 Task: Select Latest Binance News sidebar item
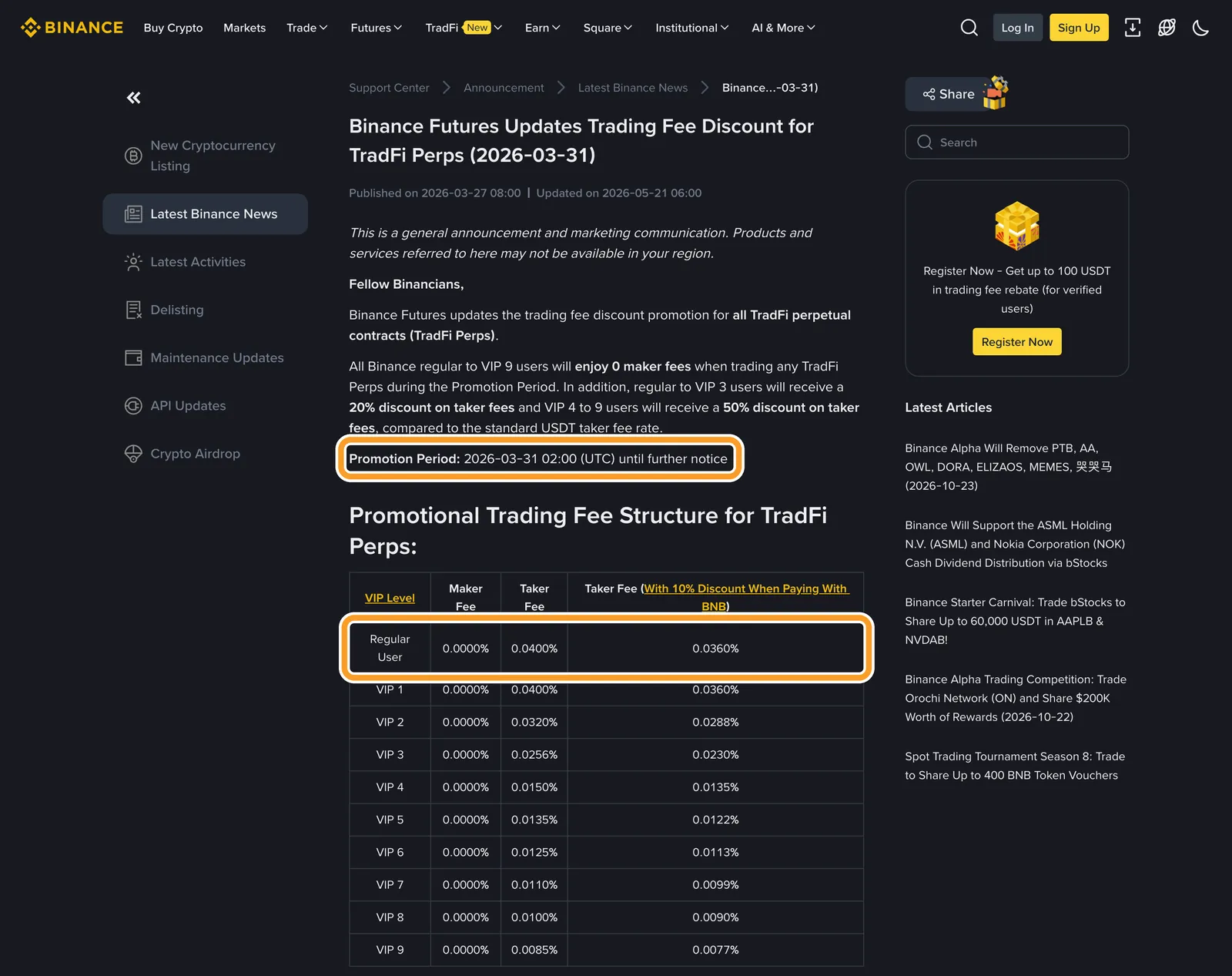click(x=205, y=214)
